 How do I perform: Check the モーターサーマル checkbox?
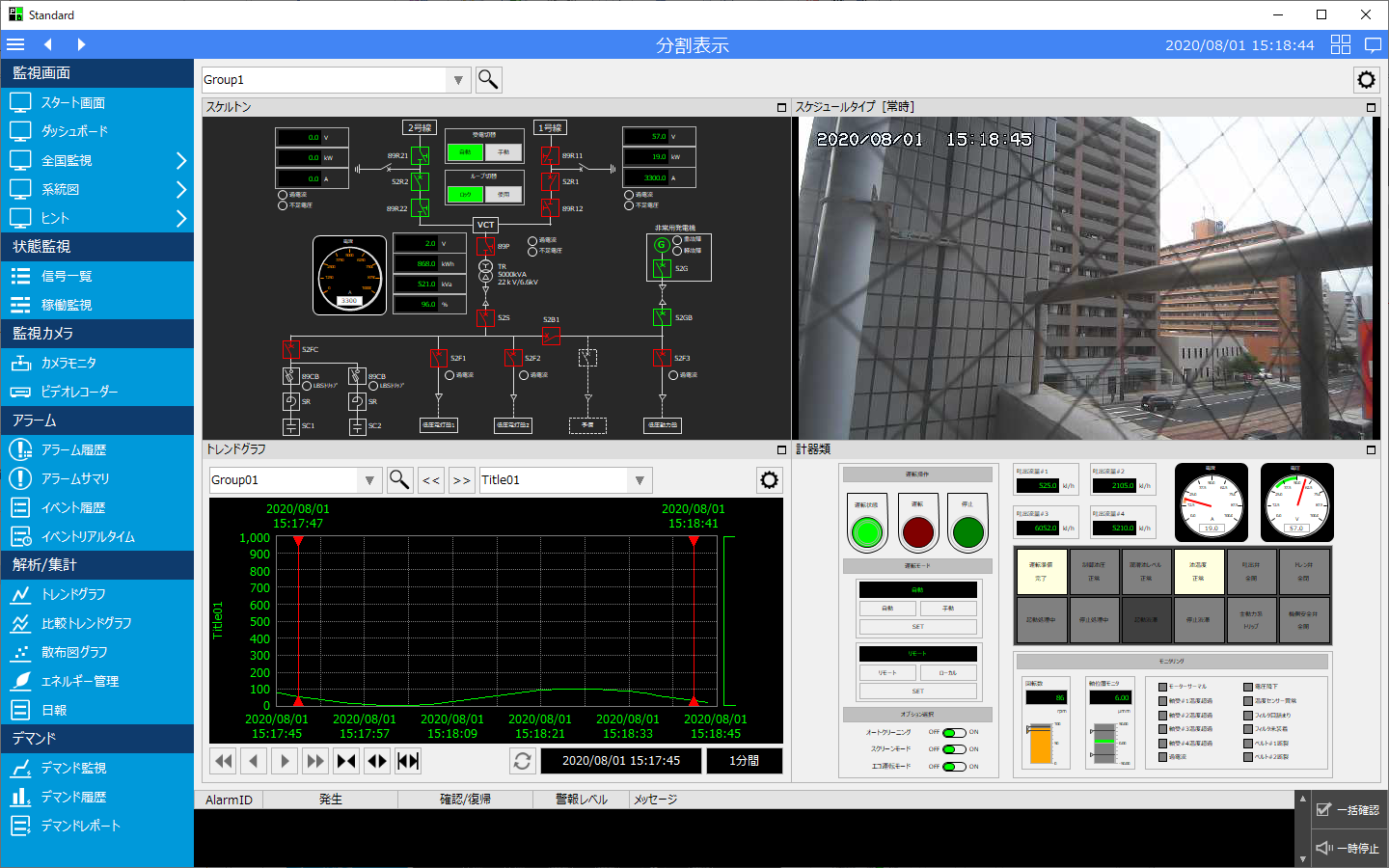tap(1163, 688)
